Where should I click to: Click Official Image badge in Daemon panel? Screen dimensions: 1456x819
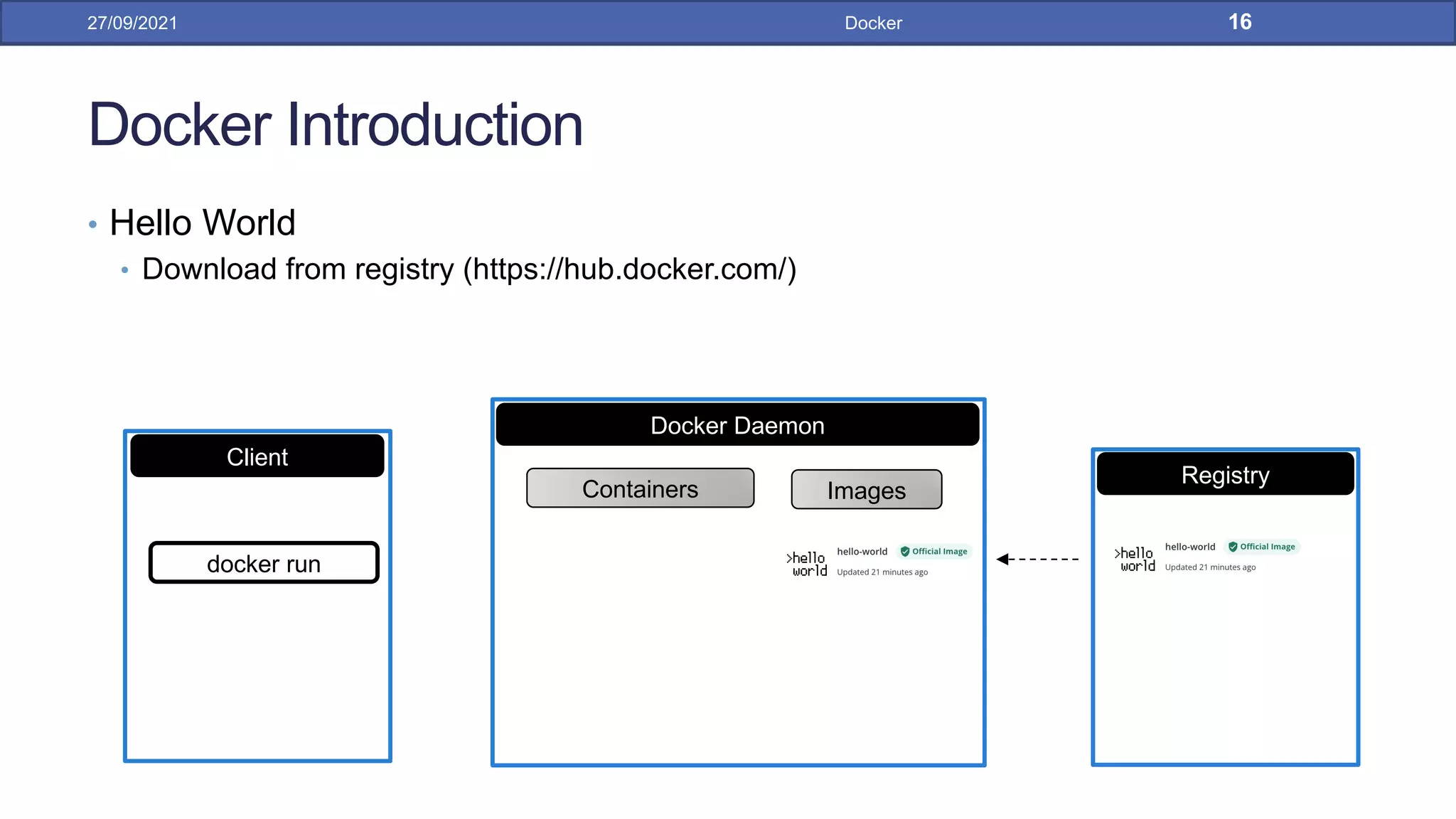(x=933, y=552)
